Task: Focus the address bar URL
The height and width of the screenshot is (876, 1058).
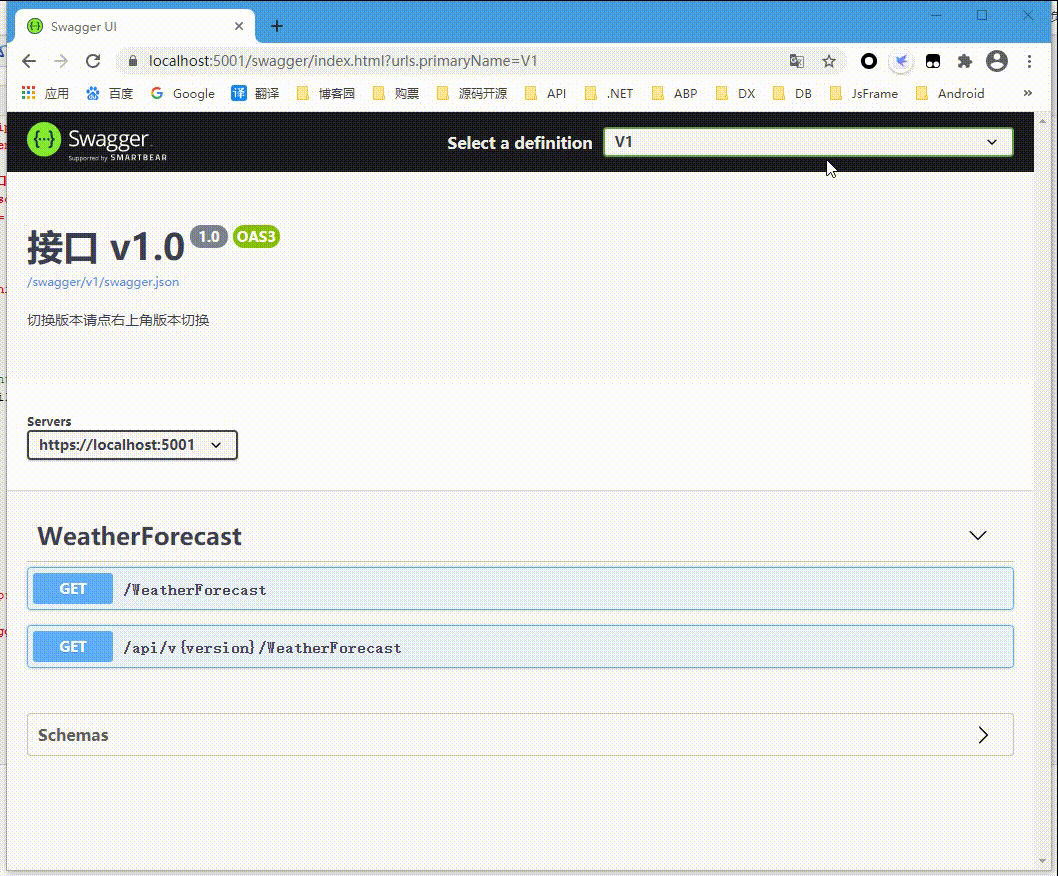Action: (x=343, y=61)
